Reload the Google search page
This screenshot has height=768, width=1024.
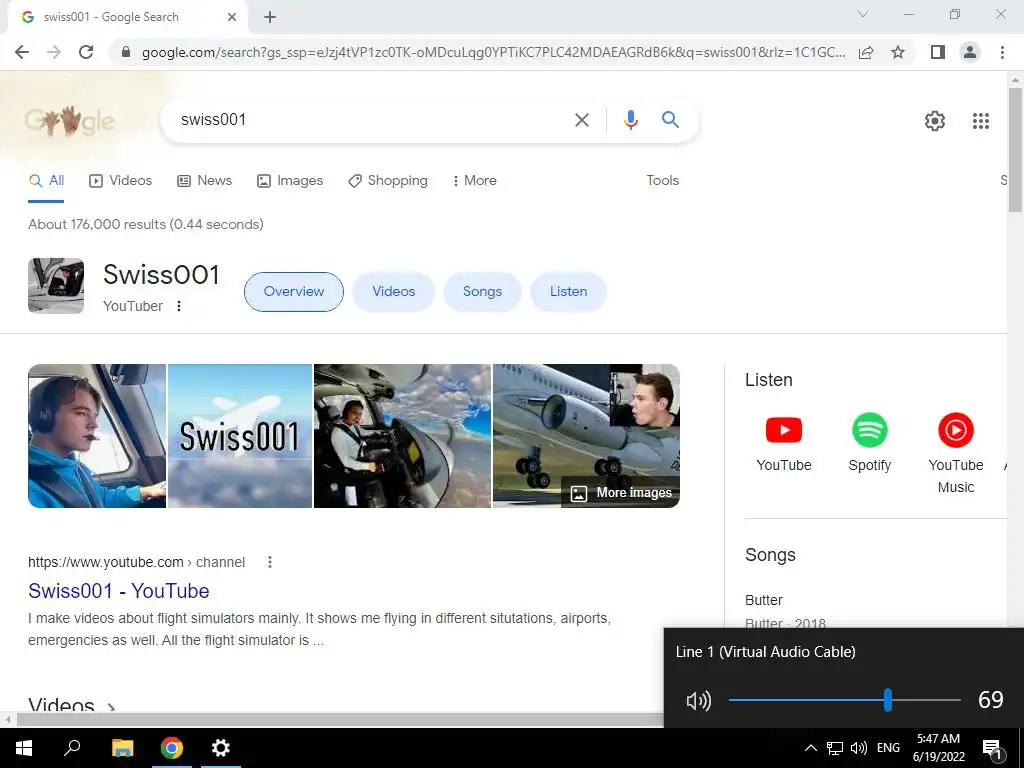coord(86,52)
